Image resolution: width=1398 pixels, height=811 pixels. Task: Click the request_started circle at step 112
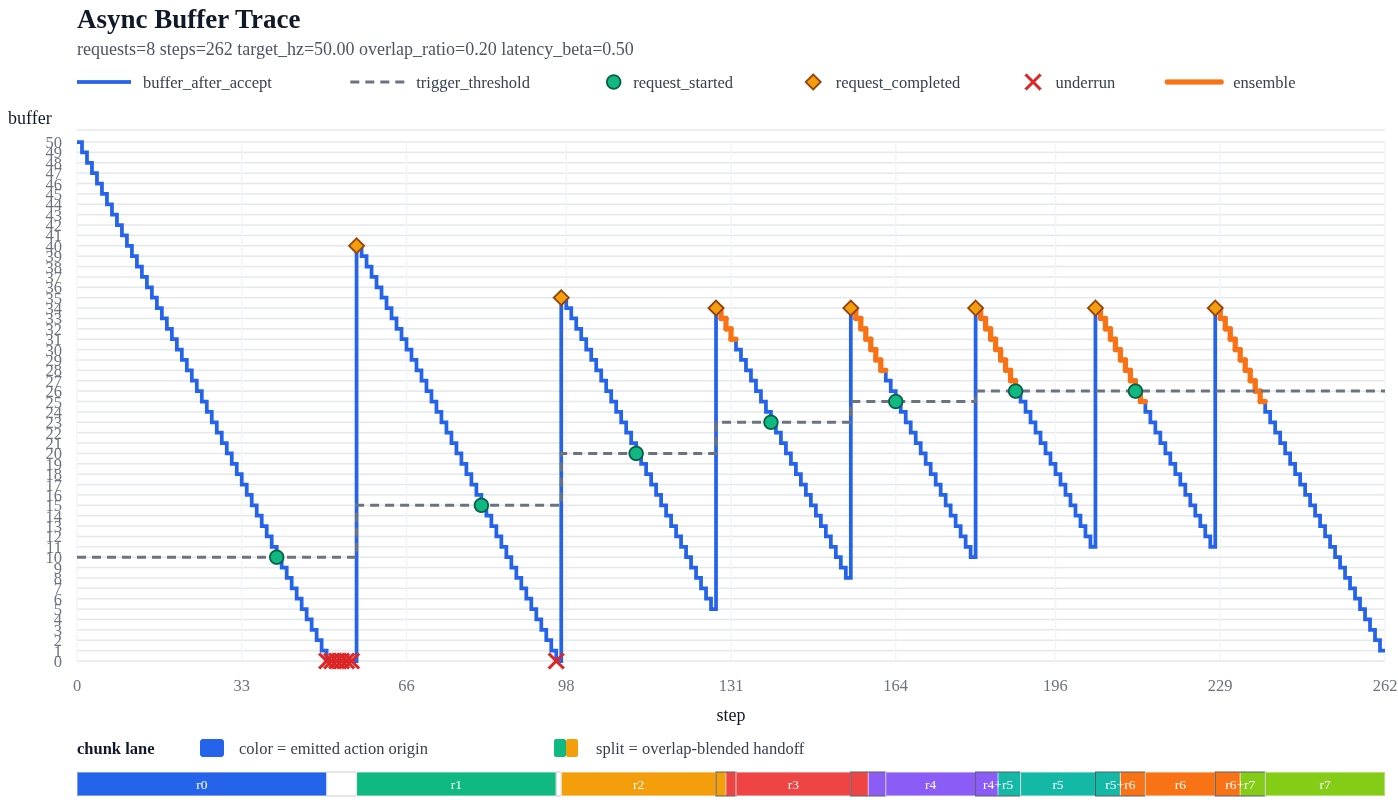point(636,453)
